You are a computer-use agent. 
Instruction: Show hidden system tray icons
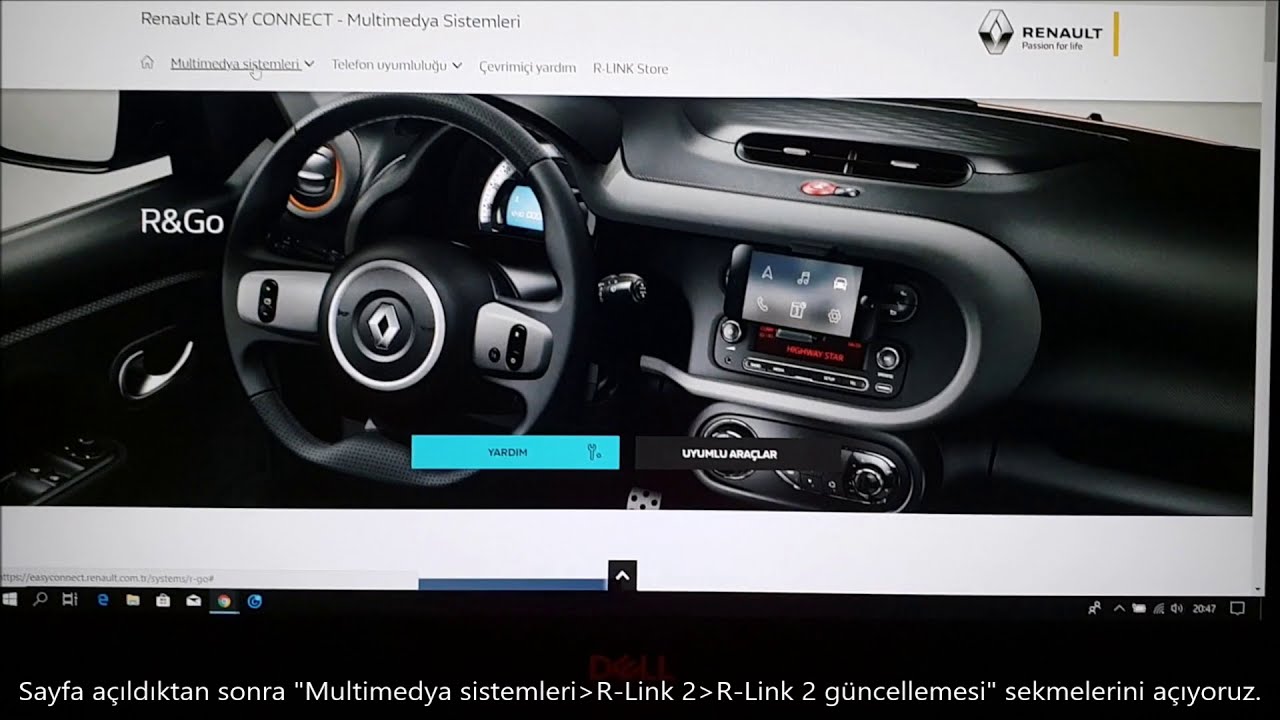(1119, 608)
